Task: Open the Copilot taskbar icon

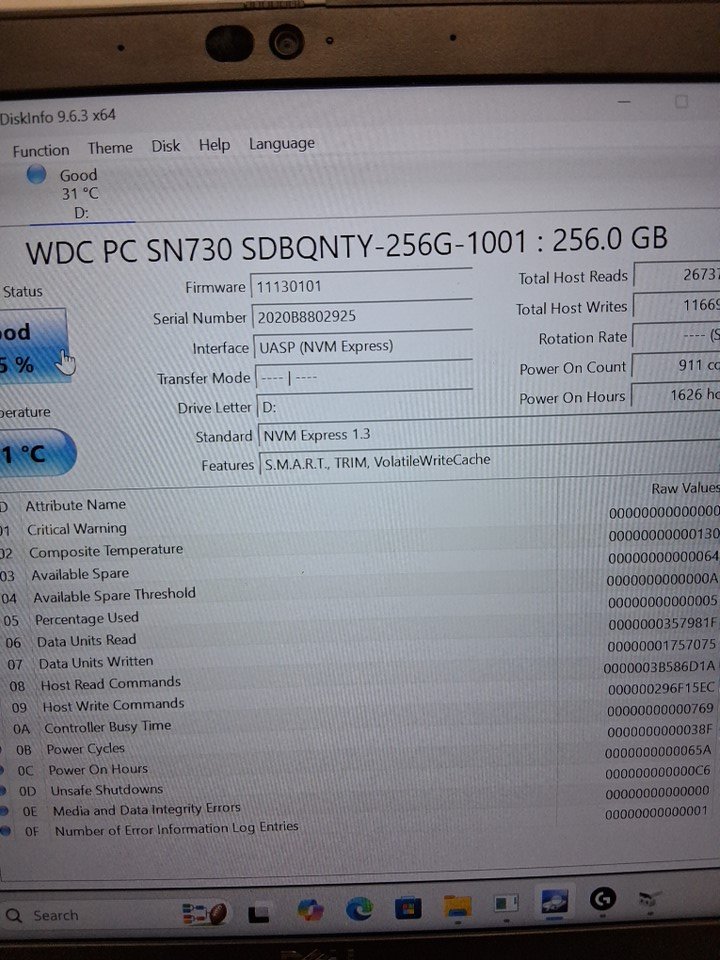Action: (x=310, y=910)
